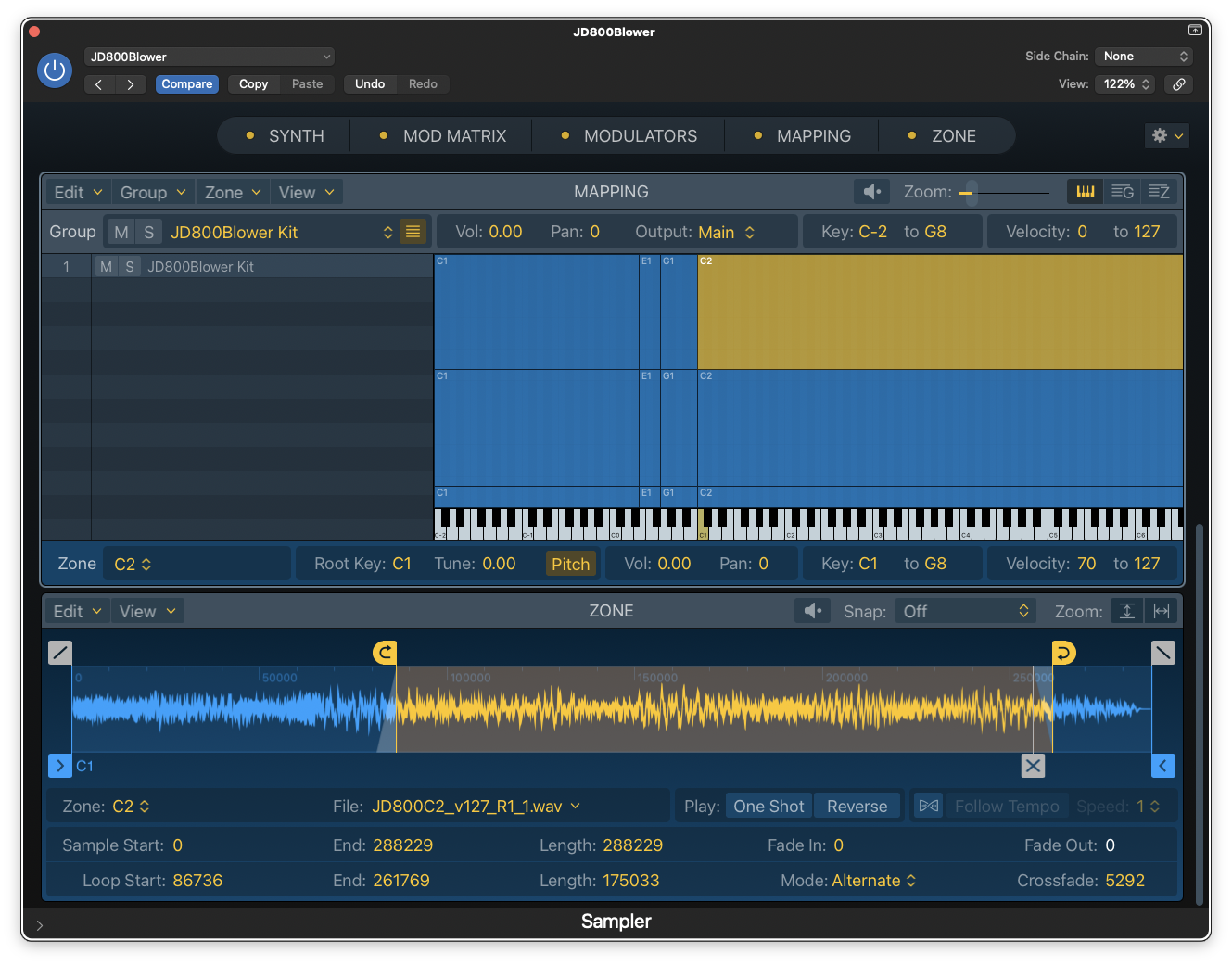Go to the previous preset arrow
The height and width of the screenshot is (966, 1232).
(99, 84)
